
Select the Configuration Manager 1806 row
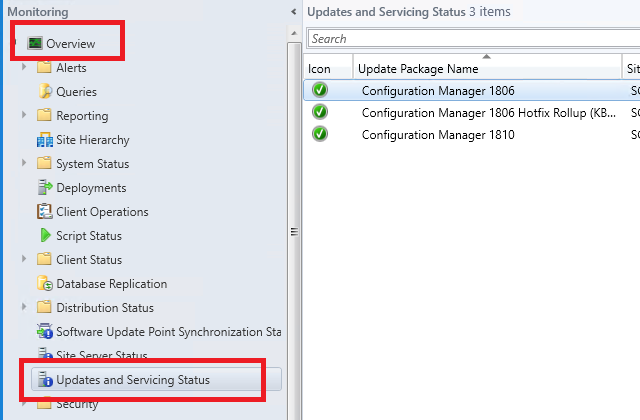472,90
